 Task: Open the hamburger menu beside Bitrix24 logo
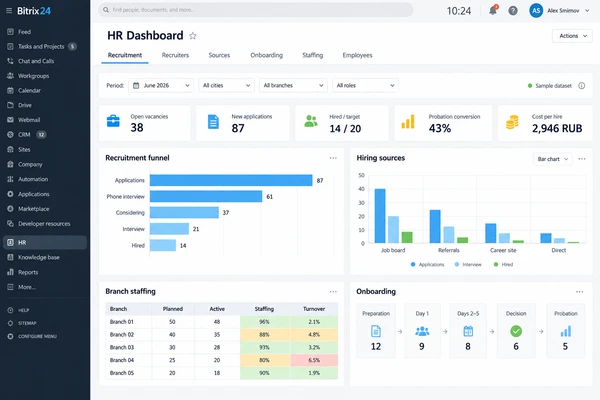coord(9,11)
